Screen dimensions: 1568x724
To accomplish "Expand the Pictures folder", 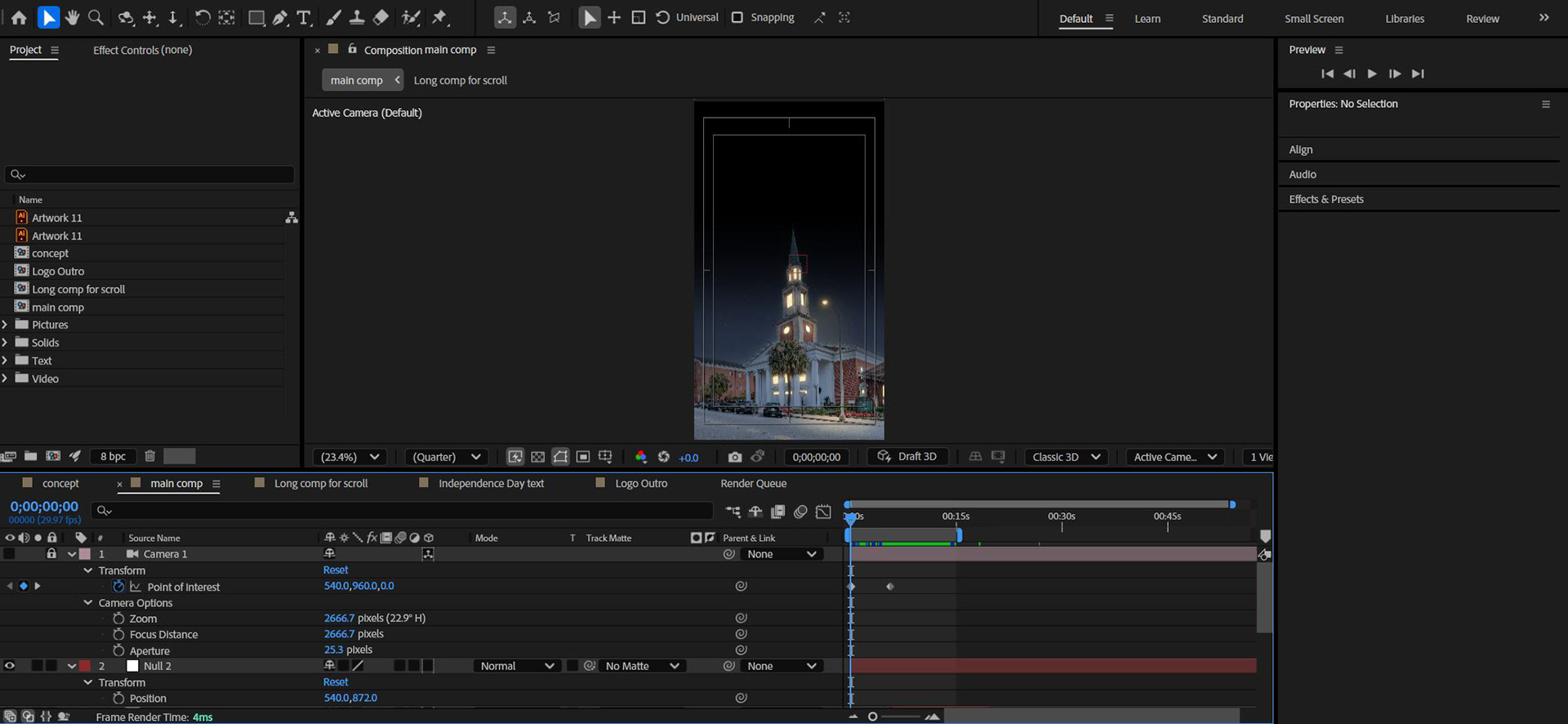I will tap(5, 324).
